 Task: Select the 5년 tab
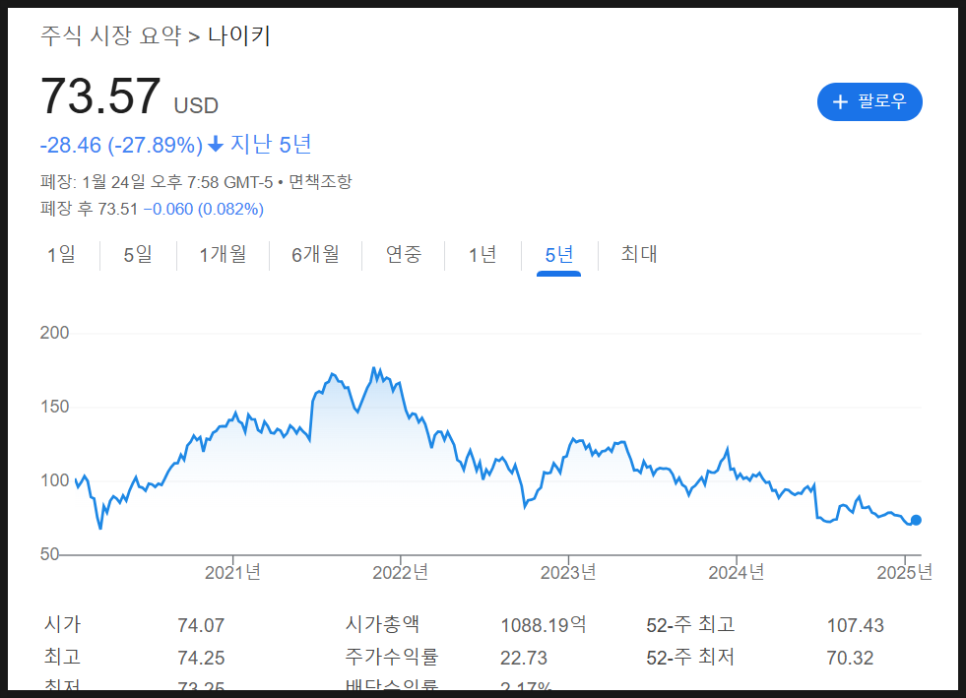pos(559,254)
